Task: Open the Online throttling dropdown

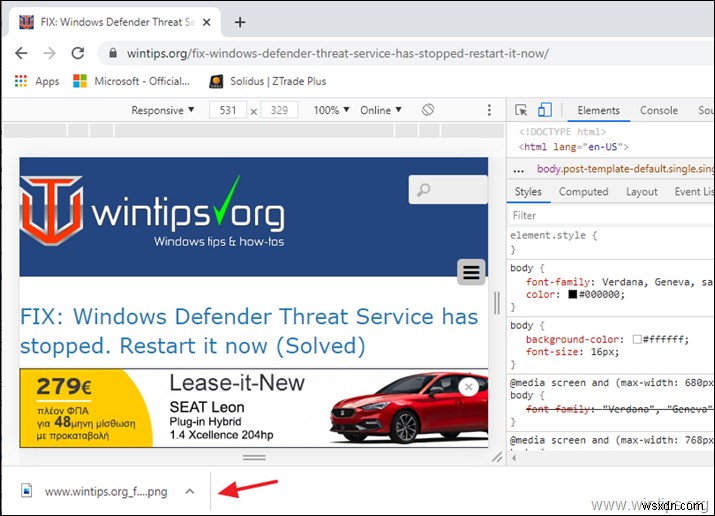Action: tap(381, 110)
